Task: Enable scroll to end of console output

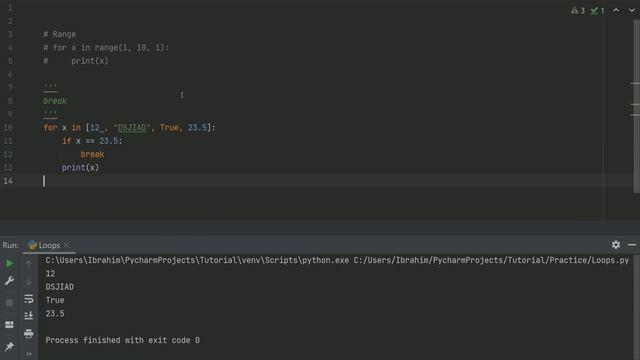Action: pos(29,316)
